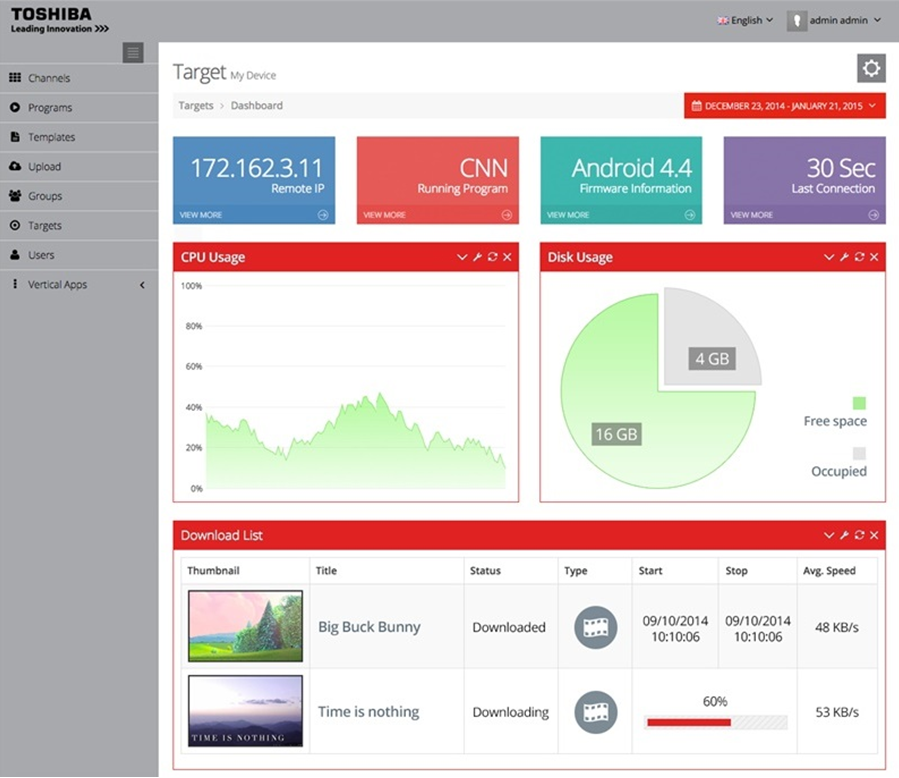The width and height of the screenshot is (899, 778).
Task: Click the Big Buck Bunny video type icon
Action: pyautogui.click(x=595, y=627)
